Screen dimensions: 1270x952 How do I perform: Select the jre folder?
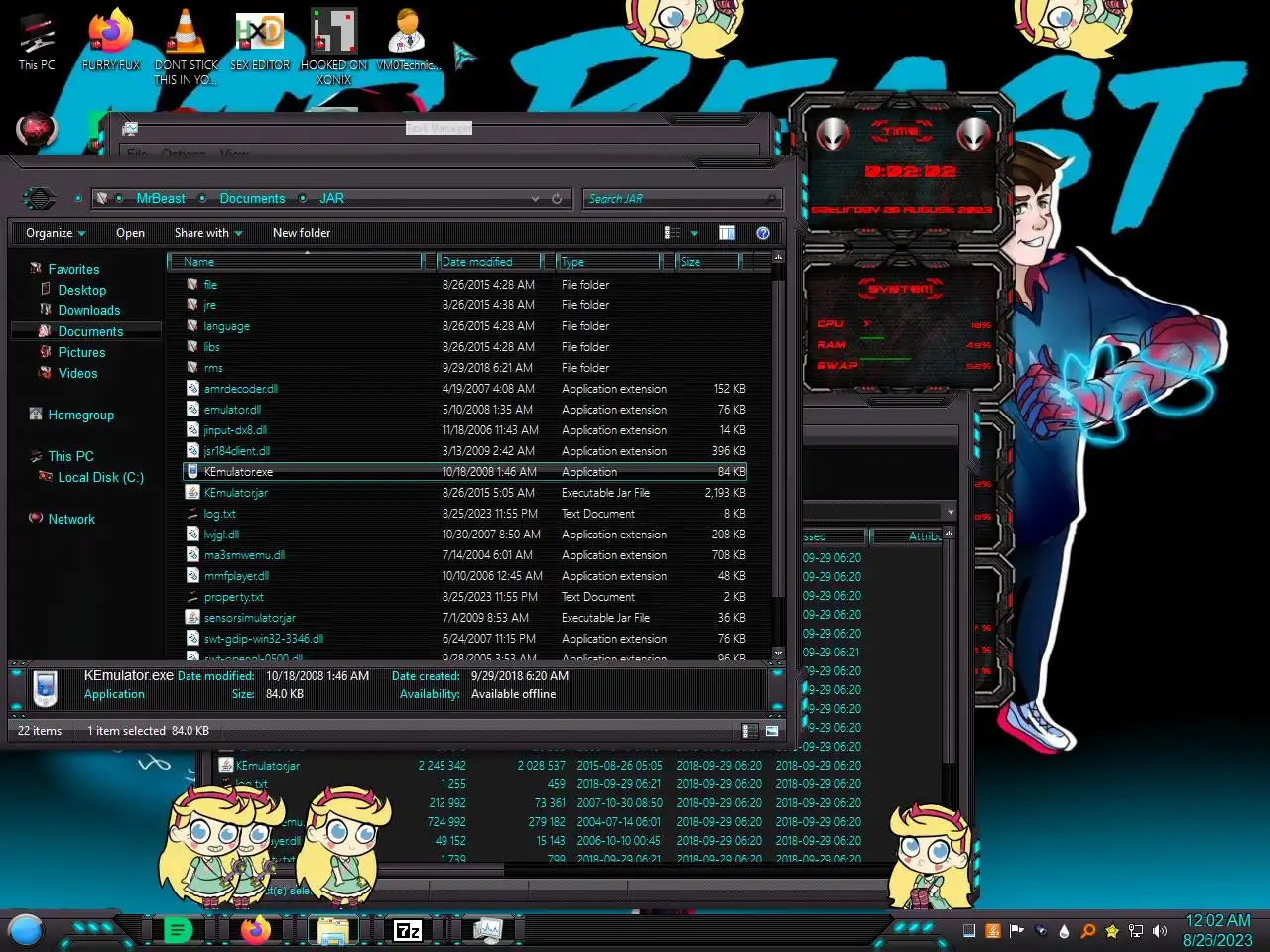point(209,305)
